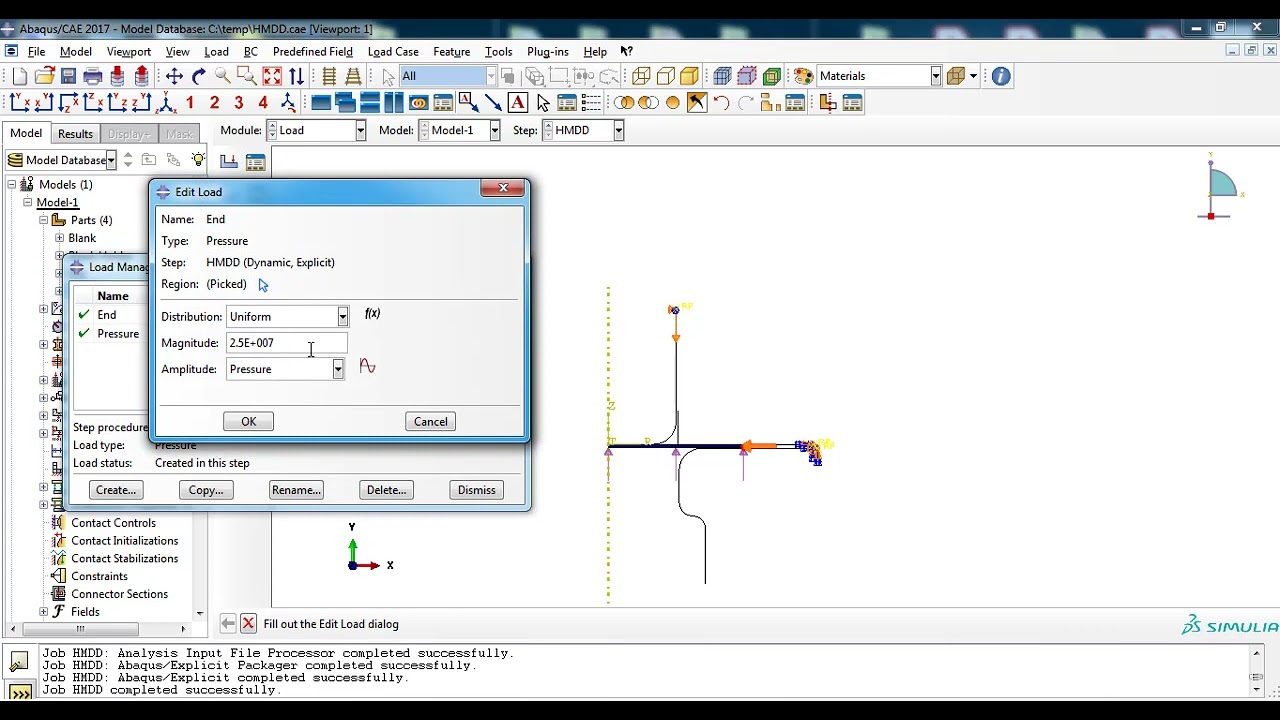The image size is (1280, 720).
Task: Select Connector Sections in the model tree
Action: tap(119, 594)
